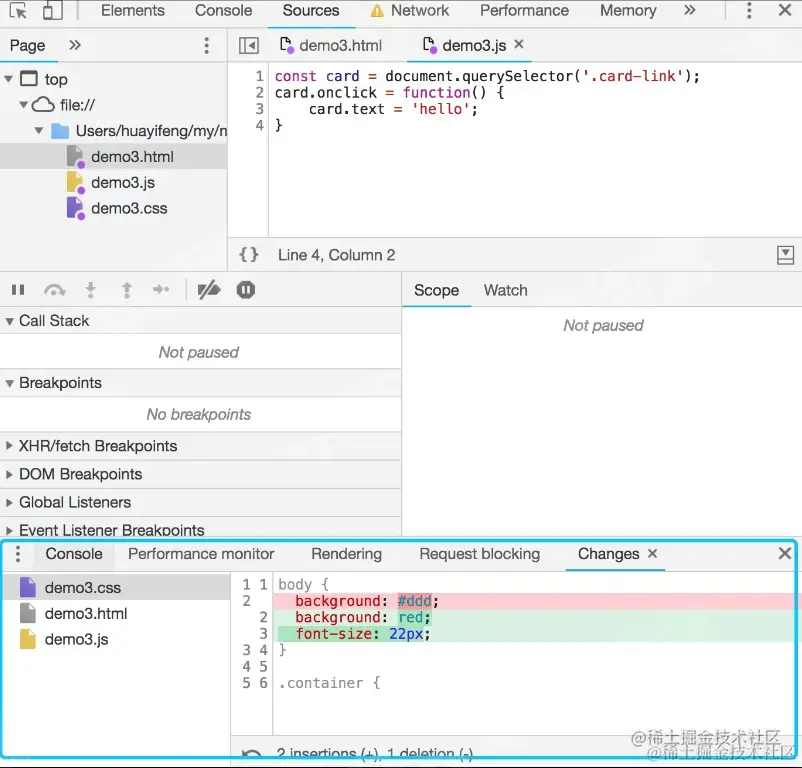802x768 pixels.
Task: Show more navigator tabs chevron next to Page
Action: 75,45
